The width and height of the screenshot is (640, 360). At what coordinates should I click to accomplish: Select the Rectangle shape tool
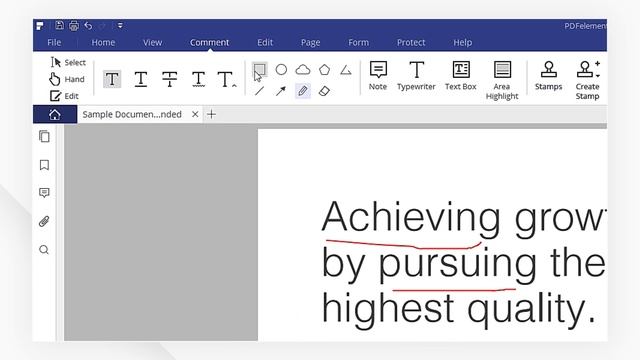[260, 70]
